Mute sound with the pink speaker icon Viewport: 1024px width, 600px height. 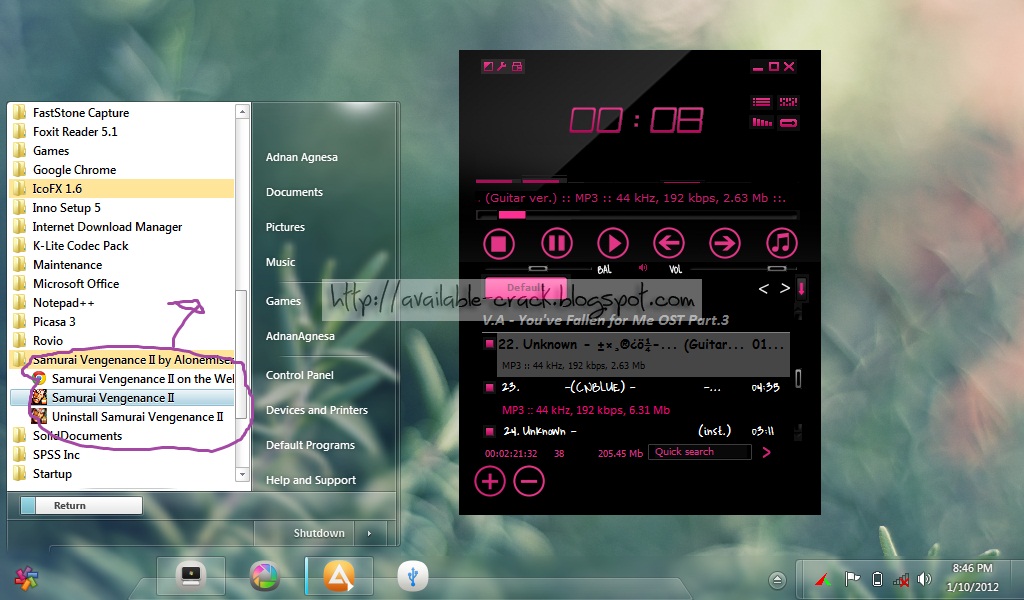coord(643,268)
